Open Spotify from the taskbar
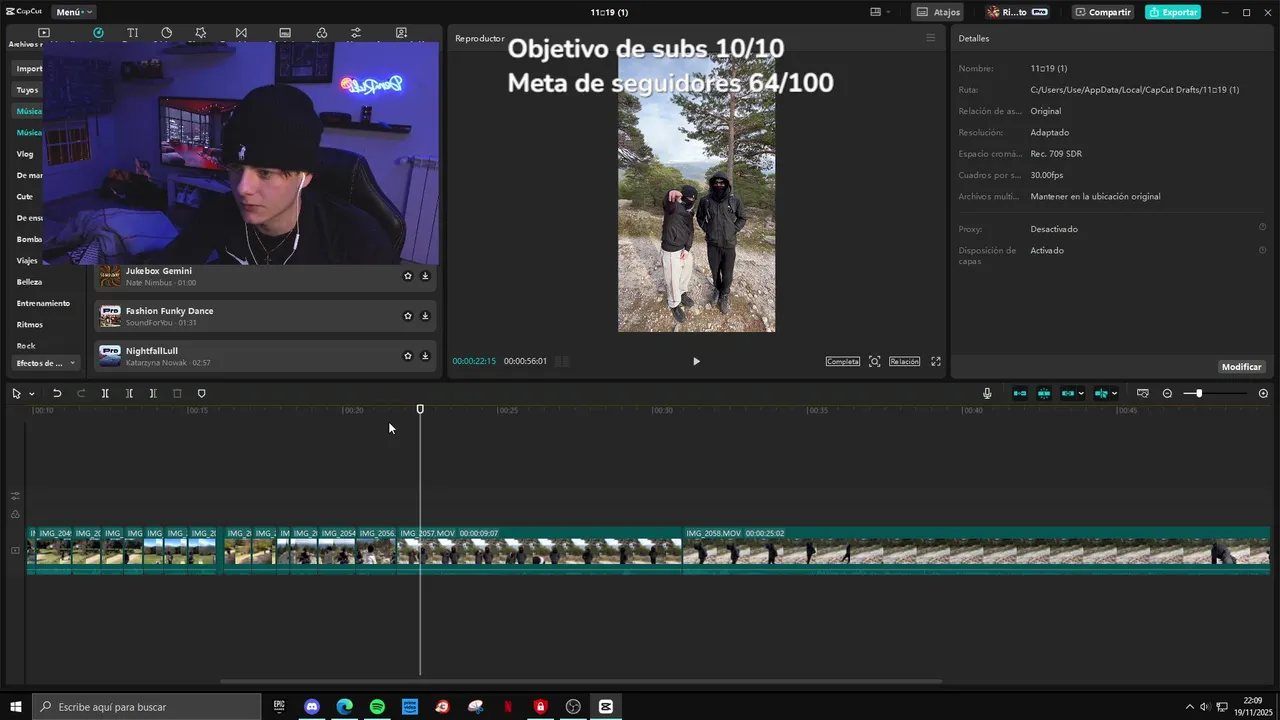 (377, 707)
